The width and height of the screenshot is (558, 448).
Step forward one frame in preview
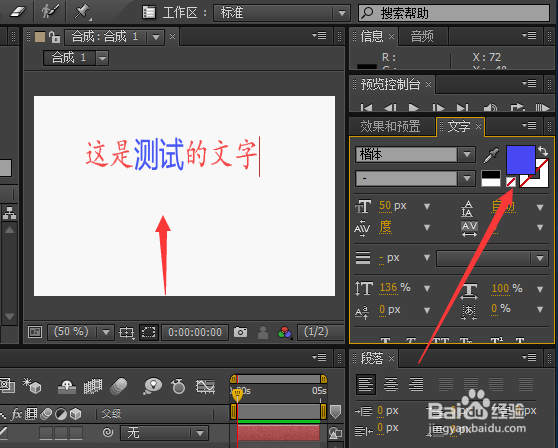point(438,107)
